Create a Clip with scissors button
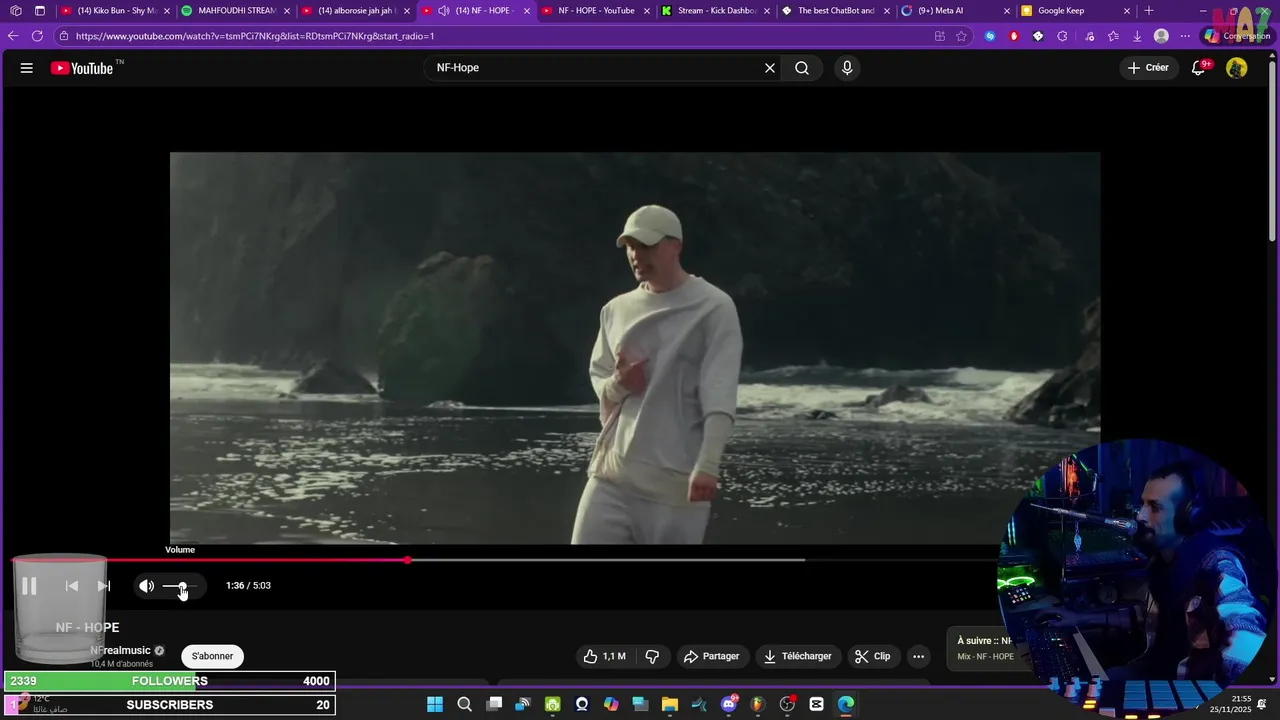Image resolution: width=1280 pixels, height=720 pixels. pos(872,656)
